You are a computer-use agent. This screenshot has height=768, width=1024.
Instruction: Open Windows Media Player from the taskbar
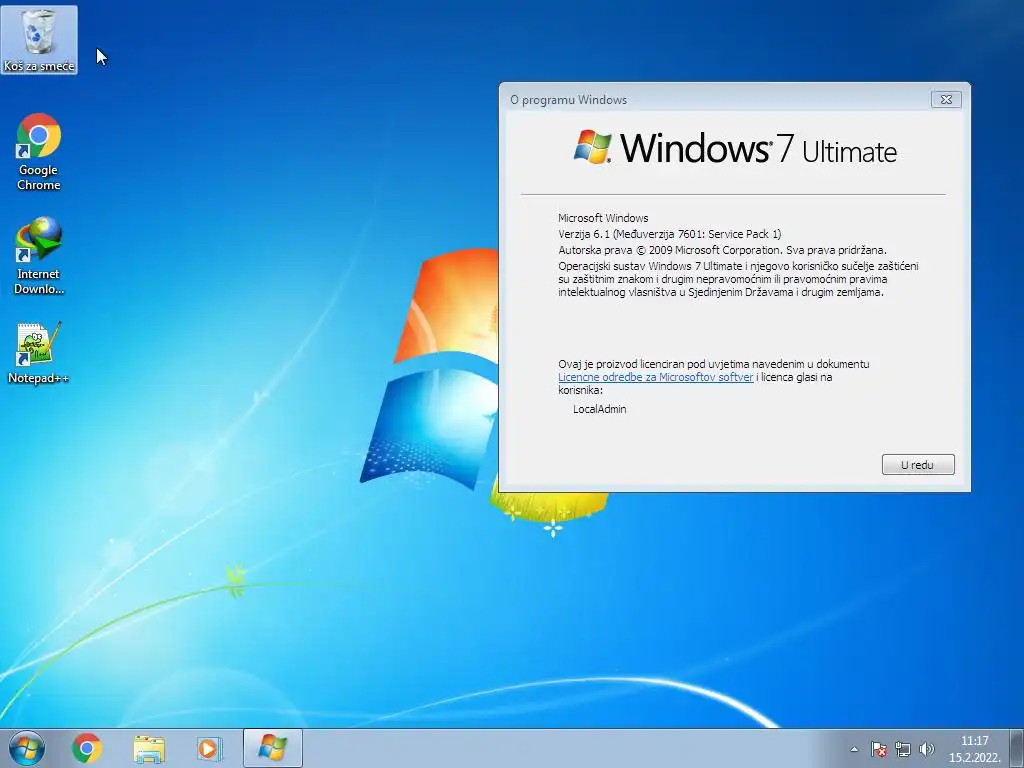(210, 748)
